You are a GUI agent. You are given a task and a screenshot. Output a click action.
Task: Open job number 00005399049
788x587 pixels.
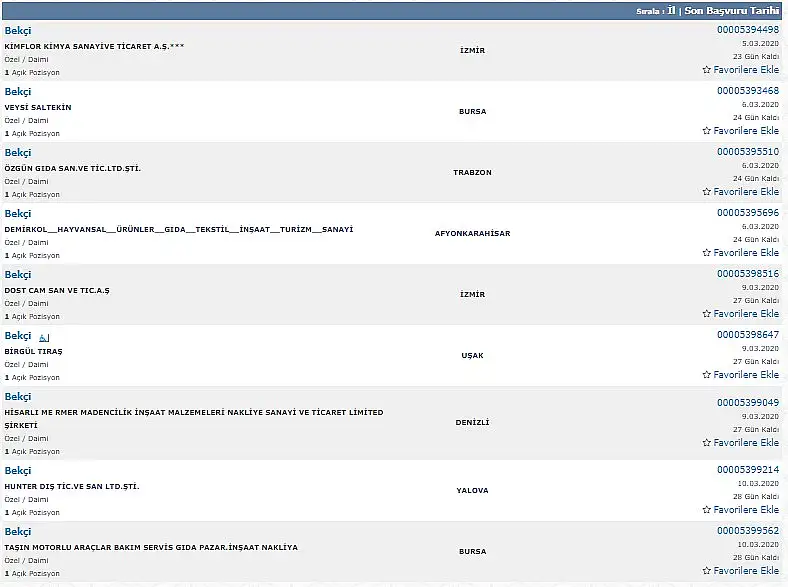(748, 403)
